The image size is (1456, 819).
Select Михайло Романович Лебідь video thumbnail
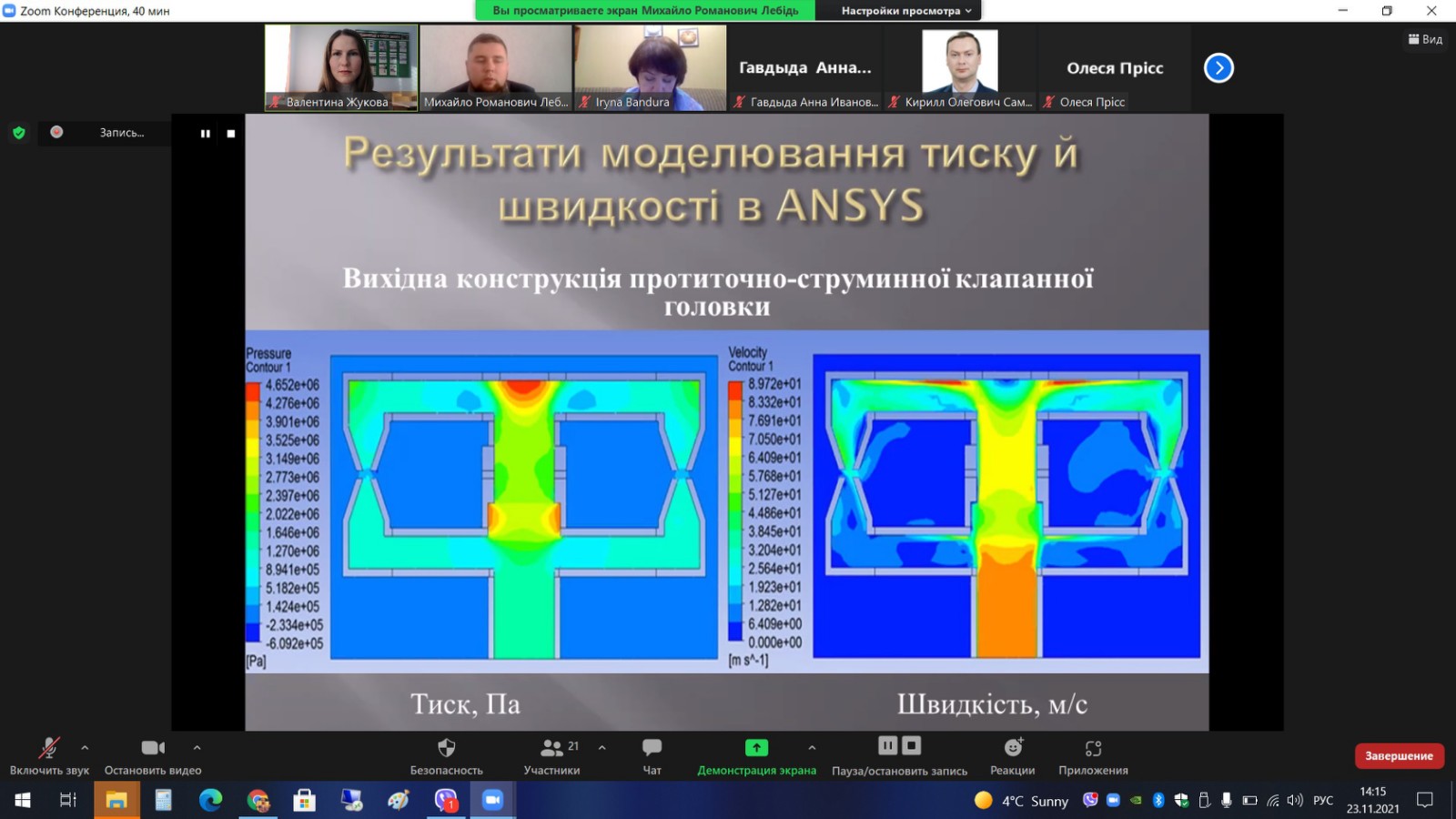click(x=496, y=67)
